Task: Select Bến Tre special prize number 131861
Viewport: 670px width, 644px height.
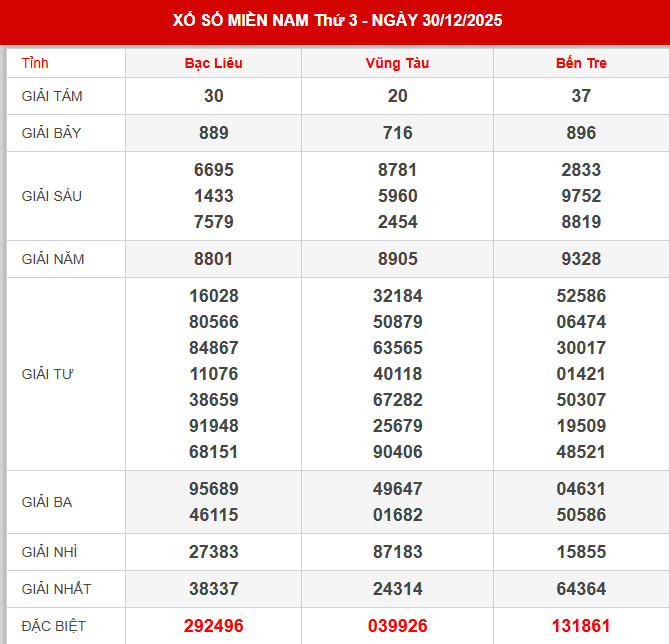Action: pos(581,626)
